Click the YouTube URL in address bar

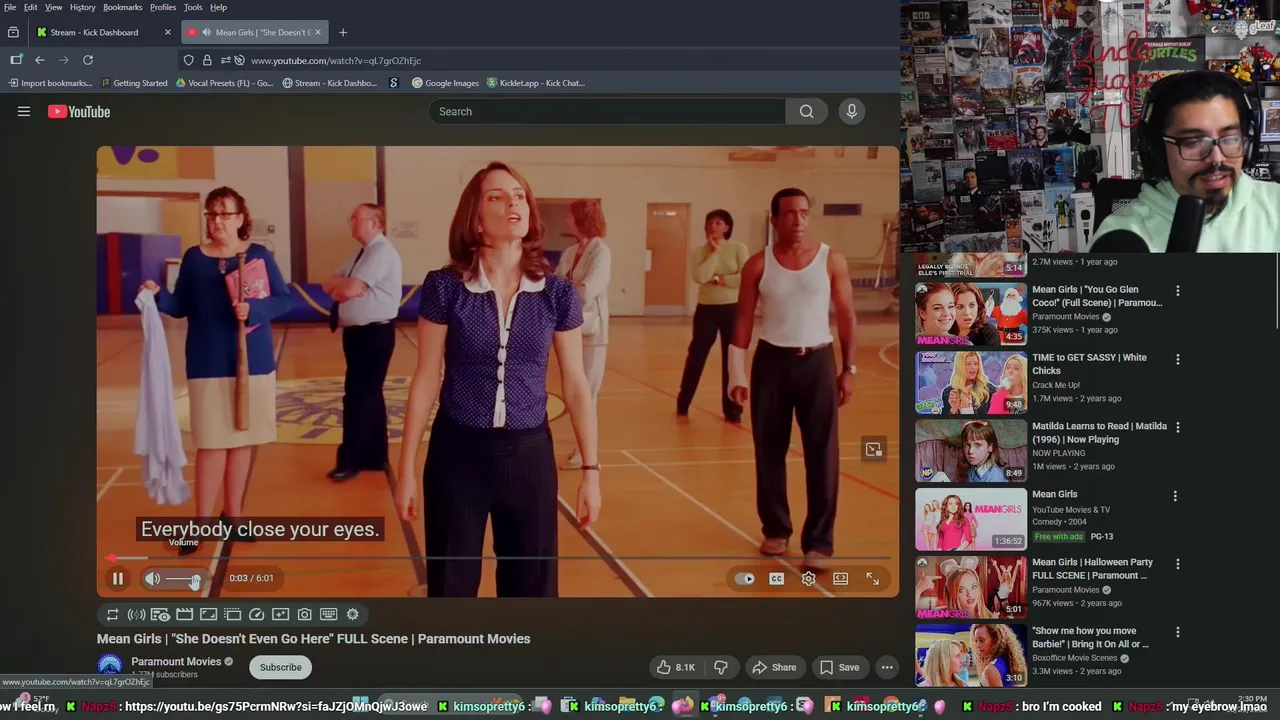(336, 60)
